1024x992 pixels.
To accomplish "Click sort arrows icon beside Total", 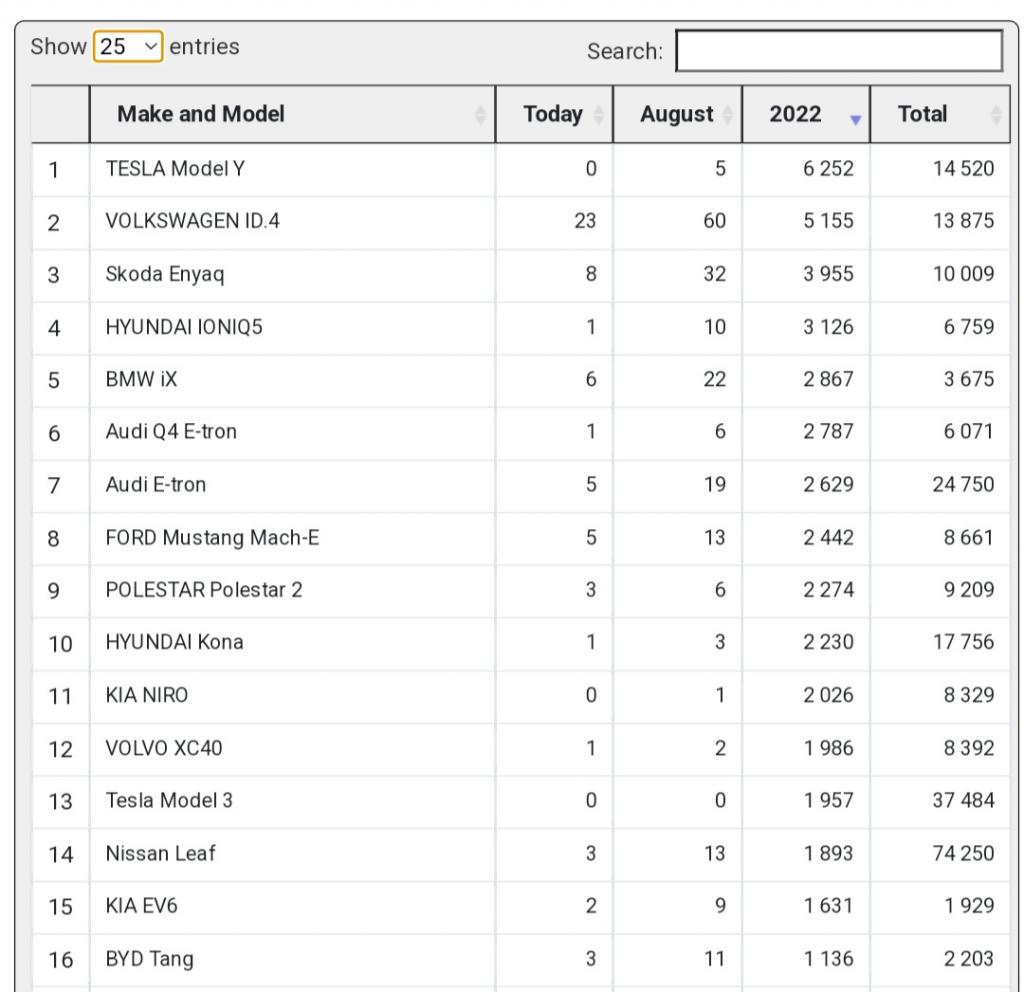I will coord(995,115).
